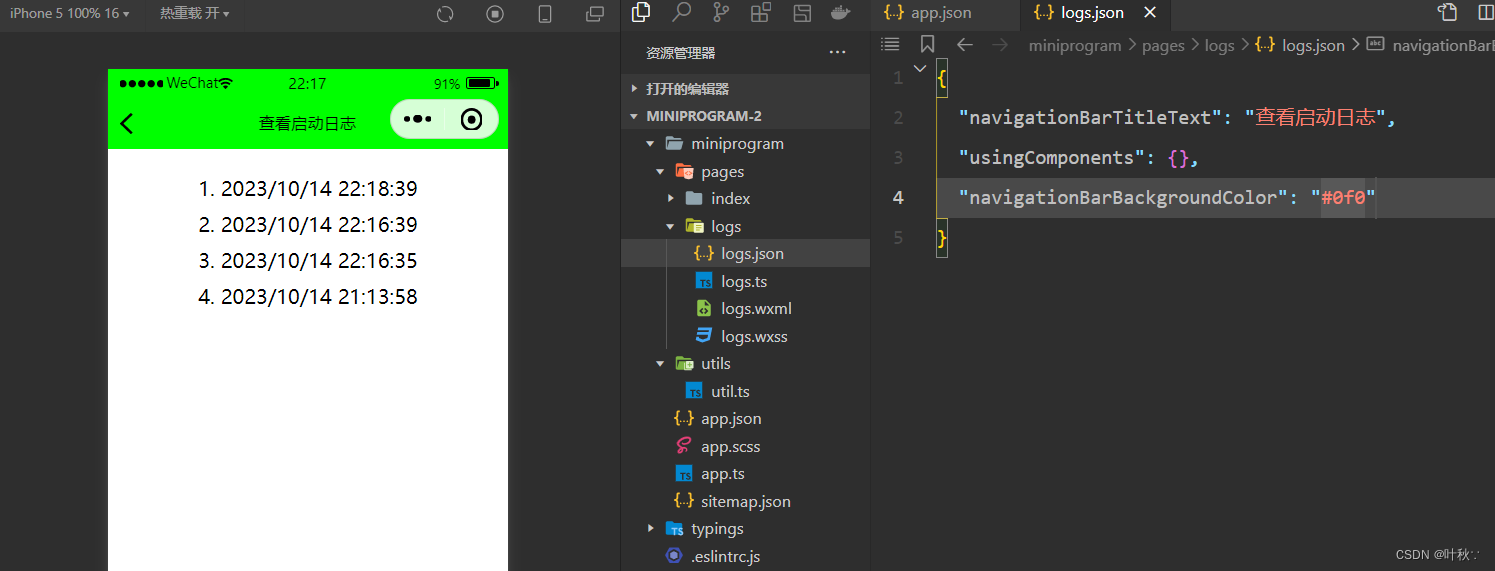This screenshot has width=1495, height=571.
Task: Collapse the utils folder
Action: [660, 364]
